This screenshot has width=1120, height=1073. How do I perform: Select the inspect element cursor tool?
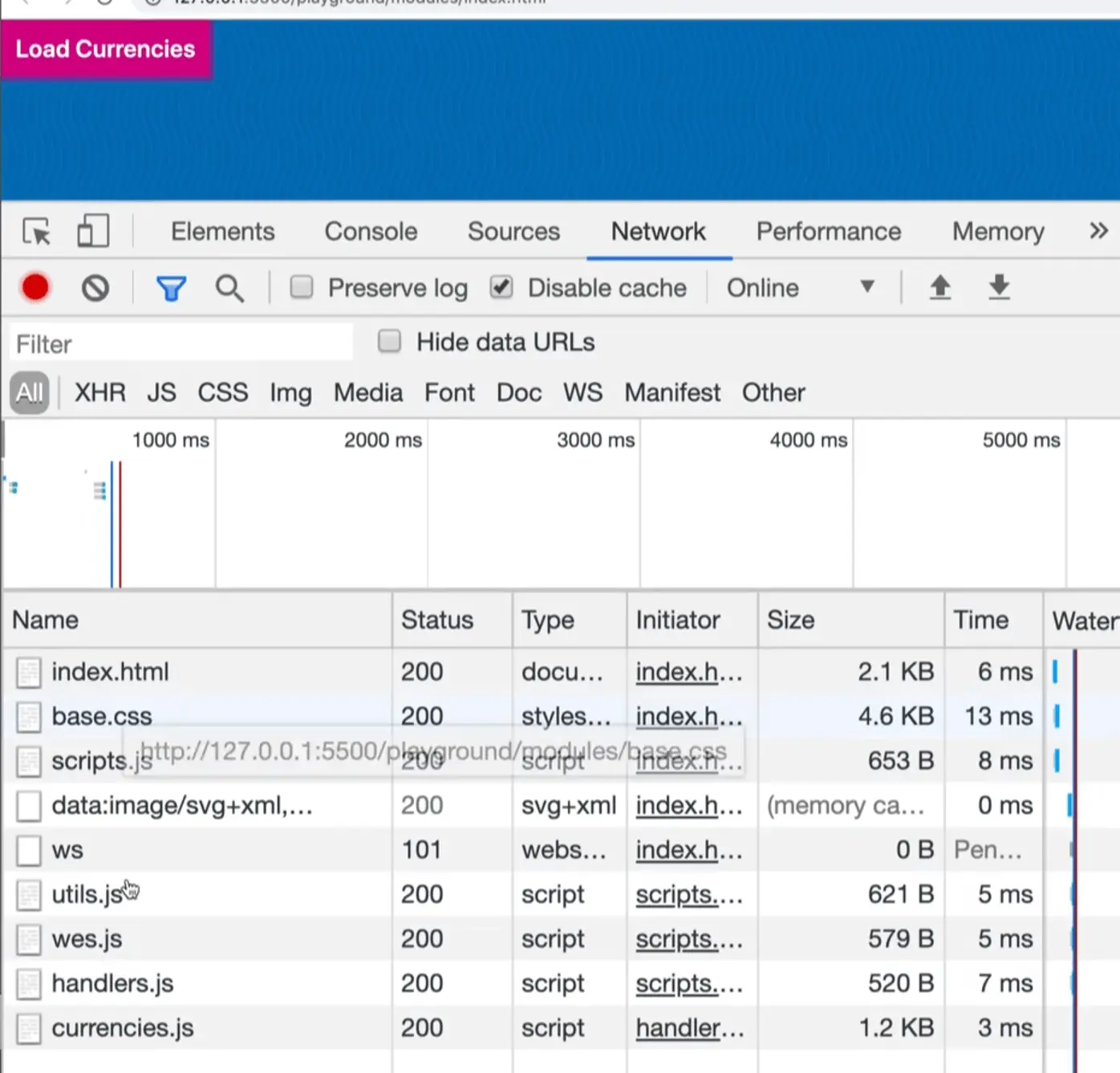[35, 231]
